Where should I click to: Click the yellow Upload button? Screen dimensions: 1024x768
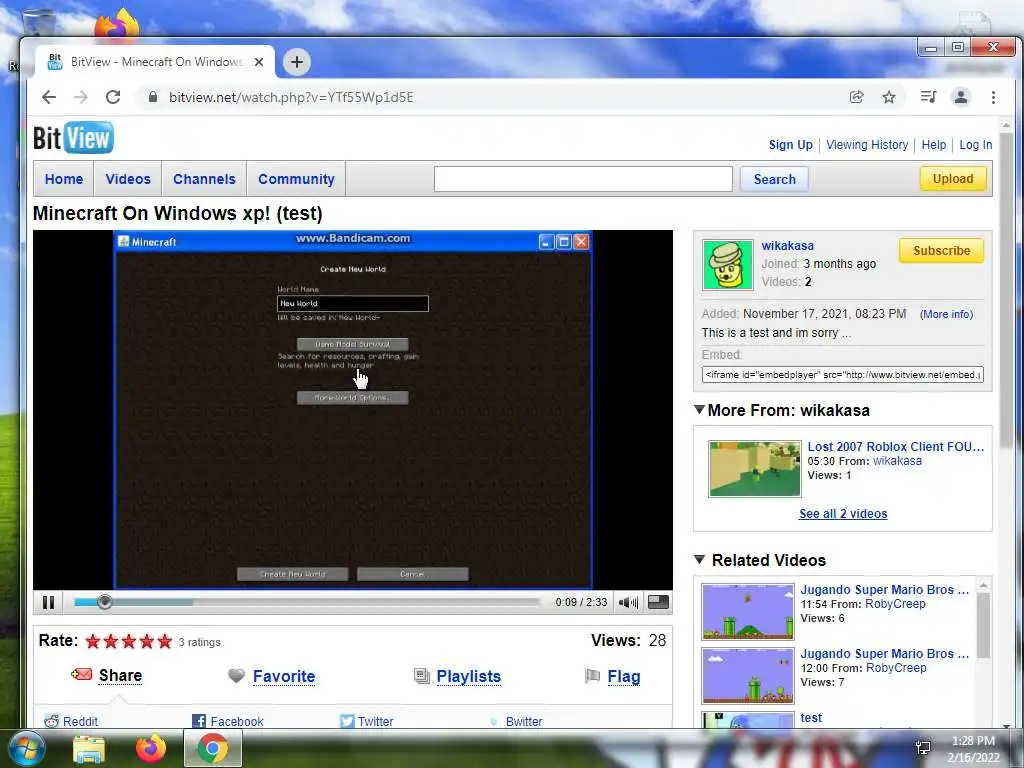pyautogui.click(x=953, y=178)
